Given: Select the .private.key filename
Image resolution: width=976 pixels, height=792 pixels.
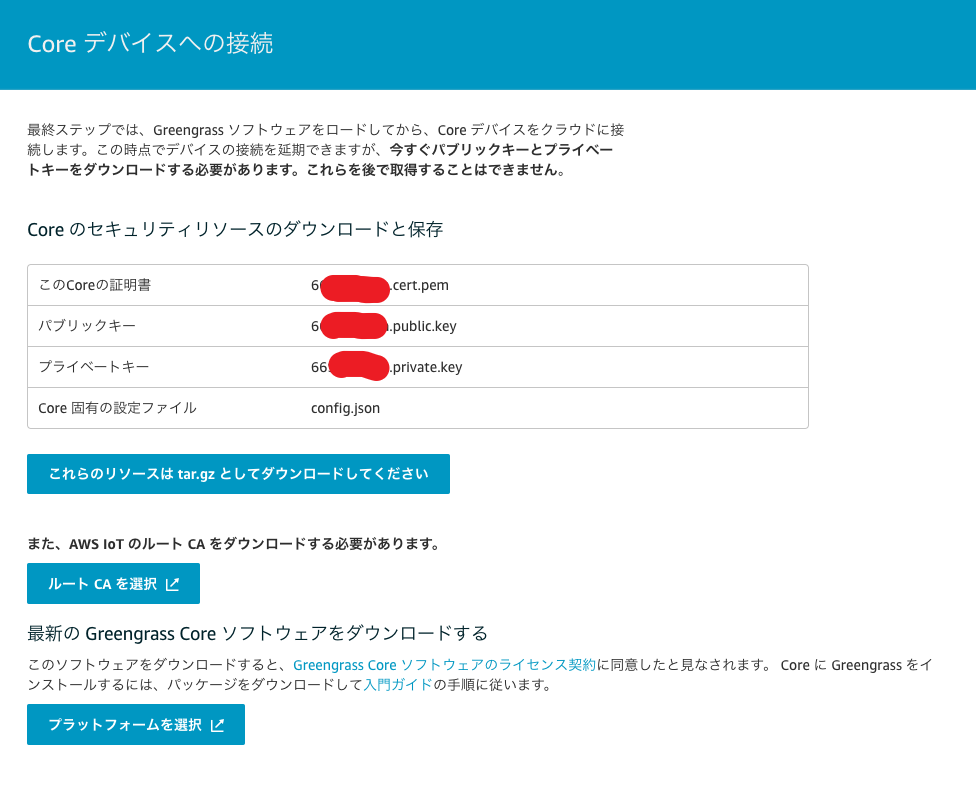Looking at the screenshot, I should point(387,367).
